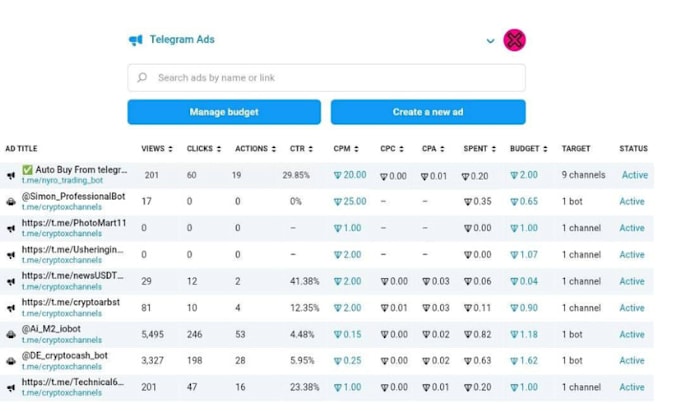680x411 pixels.
Task: Click the megaphone icon for Auto Buy ad
Action: pos(11,176)
